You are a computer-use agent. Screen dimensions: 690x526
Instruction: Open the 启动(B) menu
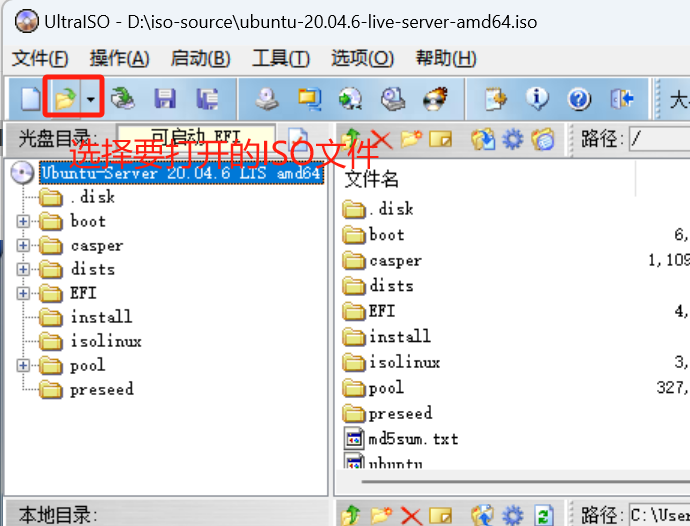[201, 58]
